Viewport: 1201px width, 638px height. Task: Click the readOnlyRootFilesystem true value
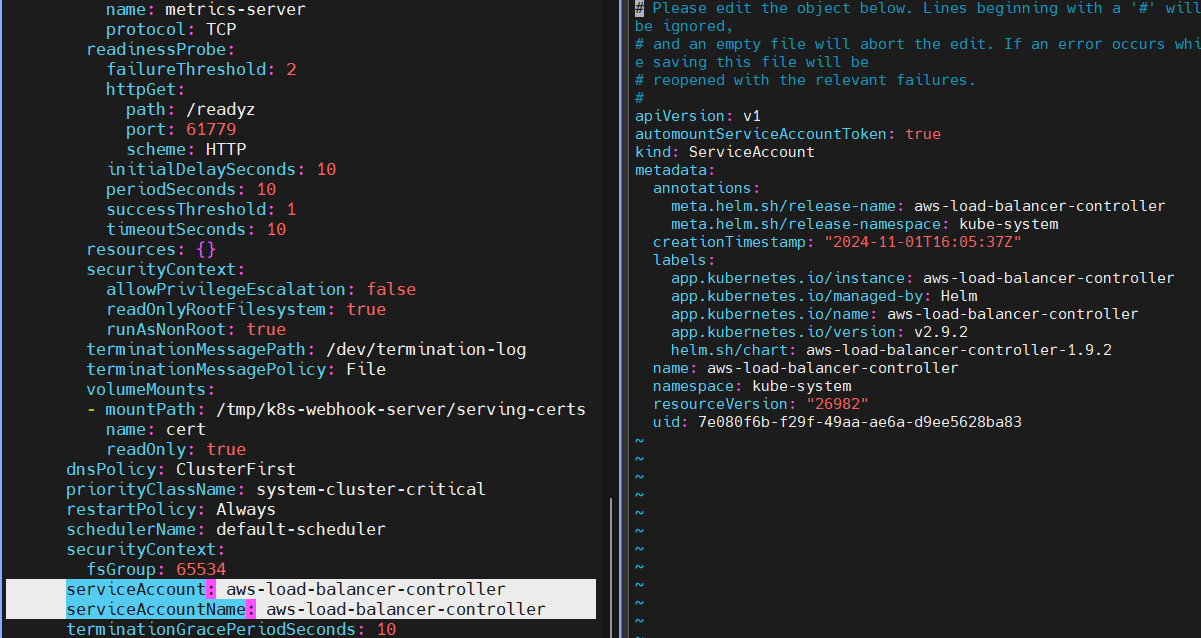(366, 309)
